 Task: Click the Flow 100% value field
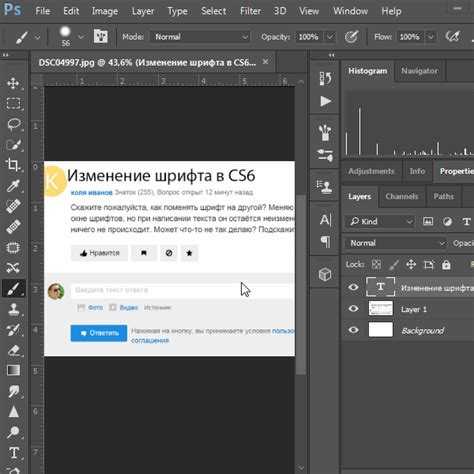(x=409, y=37)
